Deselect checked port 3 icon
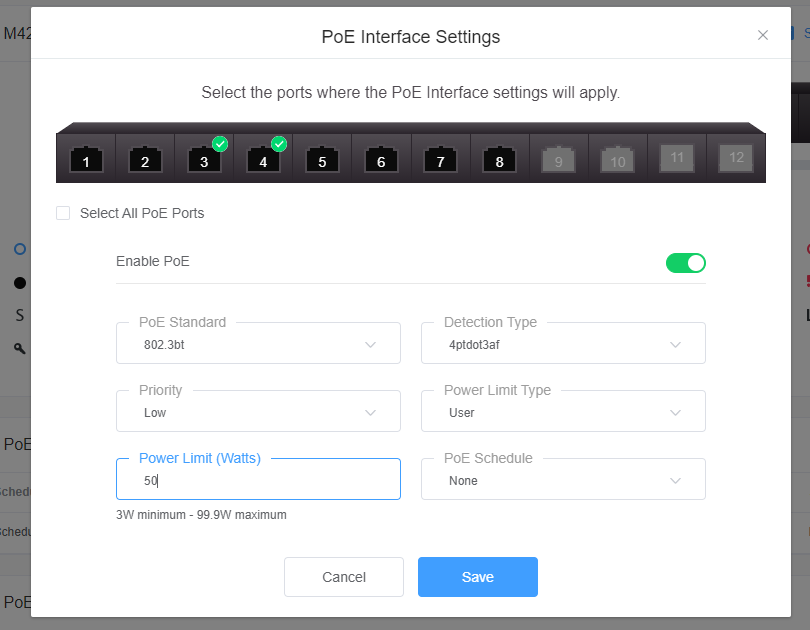Image resolution: width=810 pixels, height=630 pixels. tap(204, 160)
